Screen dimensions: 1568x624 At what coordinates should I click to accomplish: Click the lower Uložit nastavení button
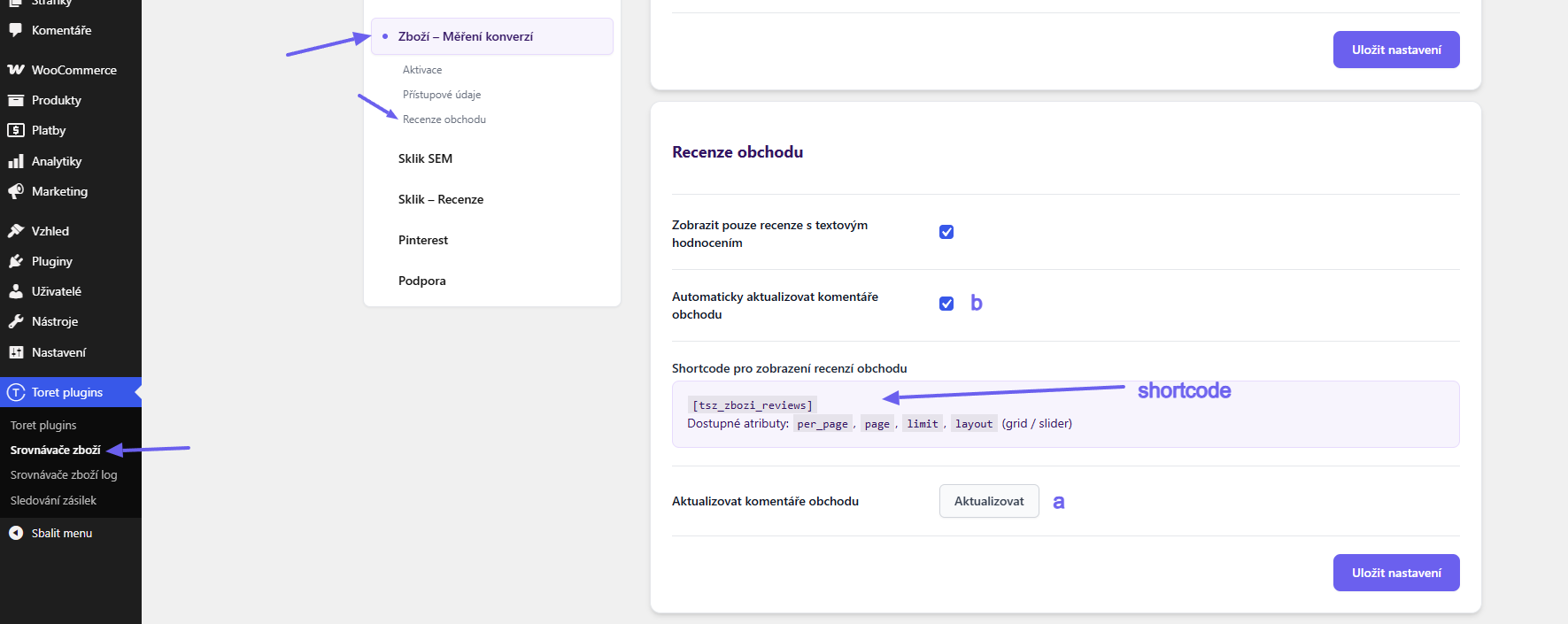[1396, 573]
